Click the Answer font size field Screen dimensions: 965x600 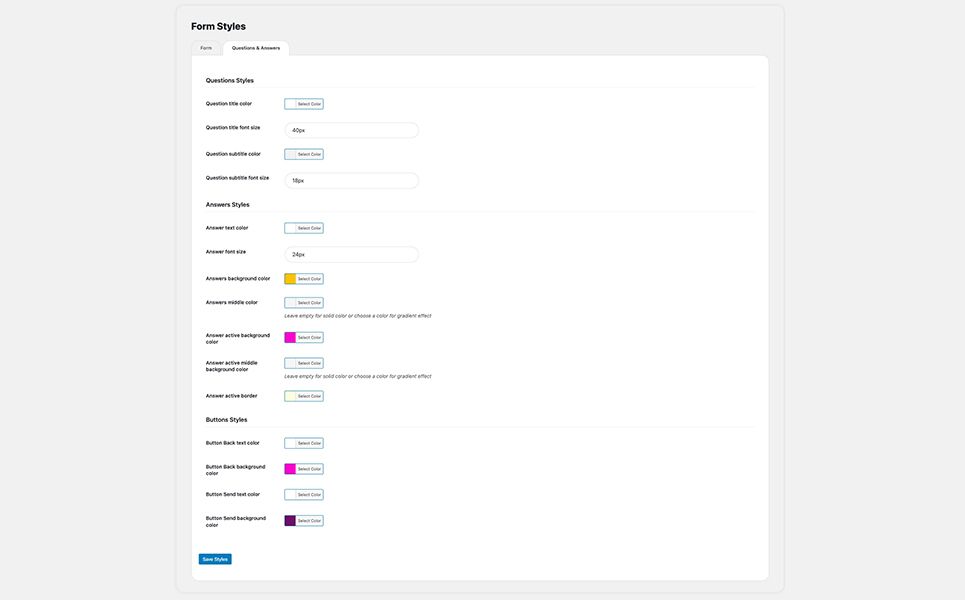[x=351, y=255]
